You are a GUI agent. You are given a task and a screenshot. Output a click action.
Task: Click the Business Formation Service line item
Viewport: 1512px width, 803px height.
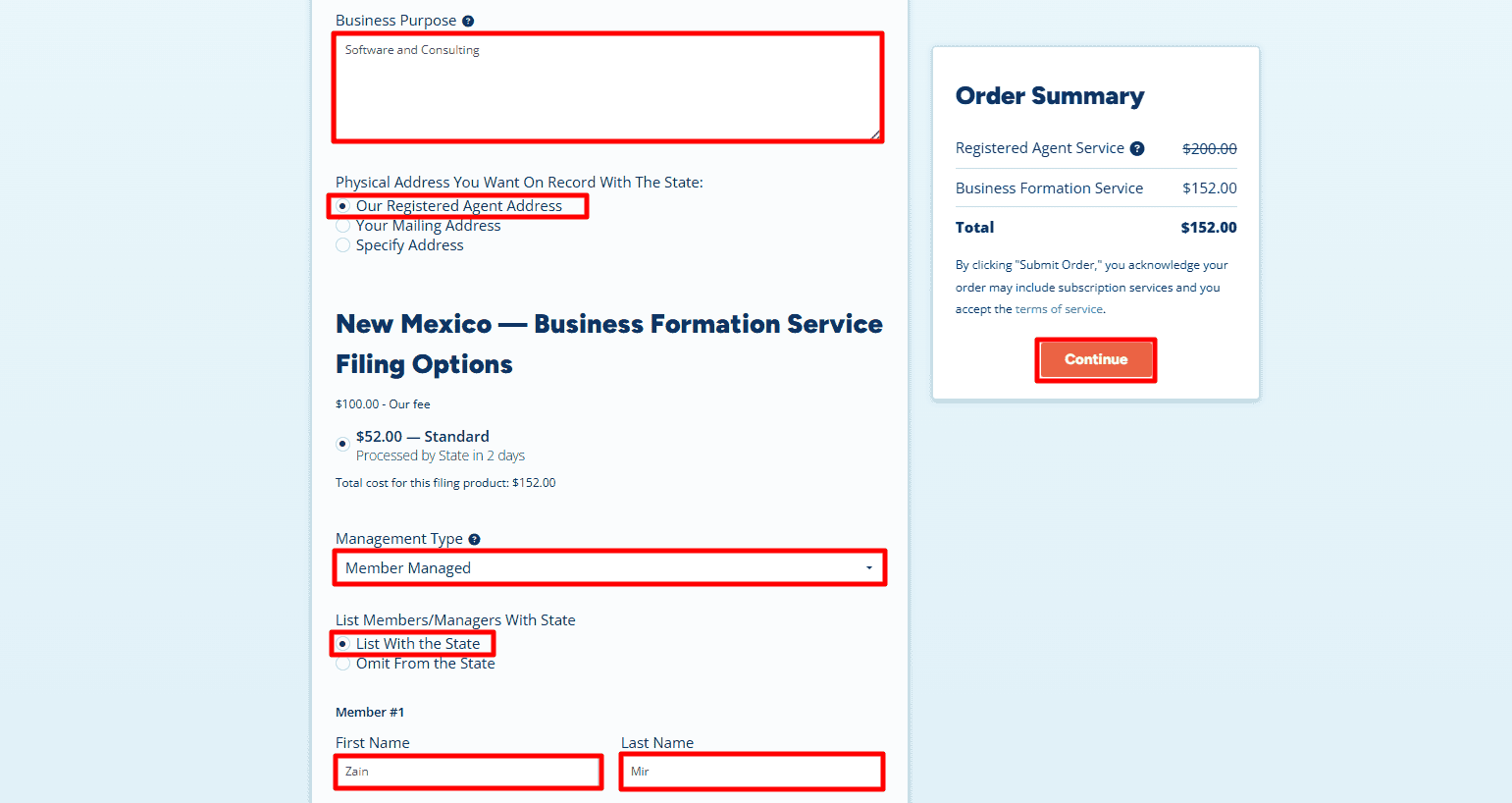[1049, 187]
